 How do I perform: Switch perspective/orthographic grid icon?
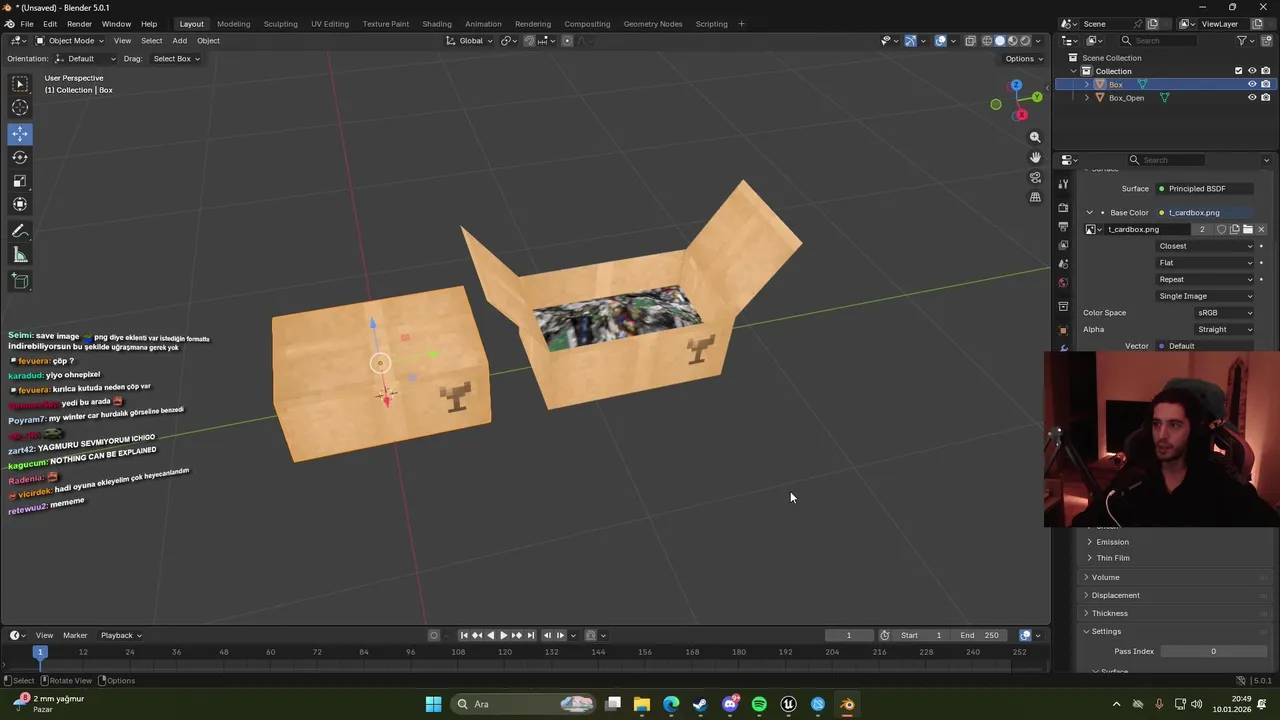click(1035, 197)
